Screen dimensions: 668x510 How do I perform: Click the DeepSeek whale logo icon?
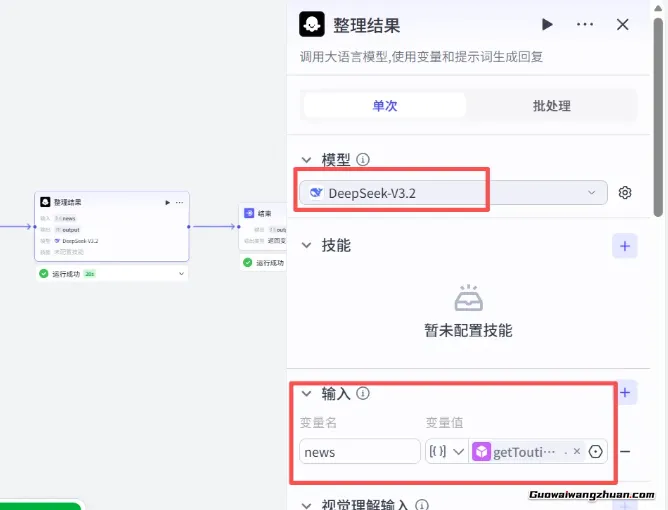pos(316,193)
